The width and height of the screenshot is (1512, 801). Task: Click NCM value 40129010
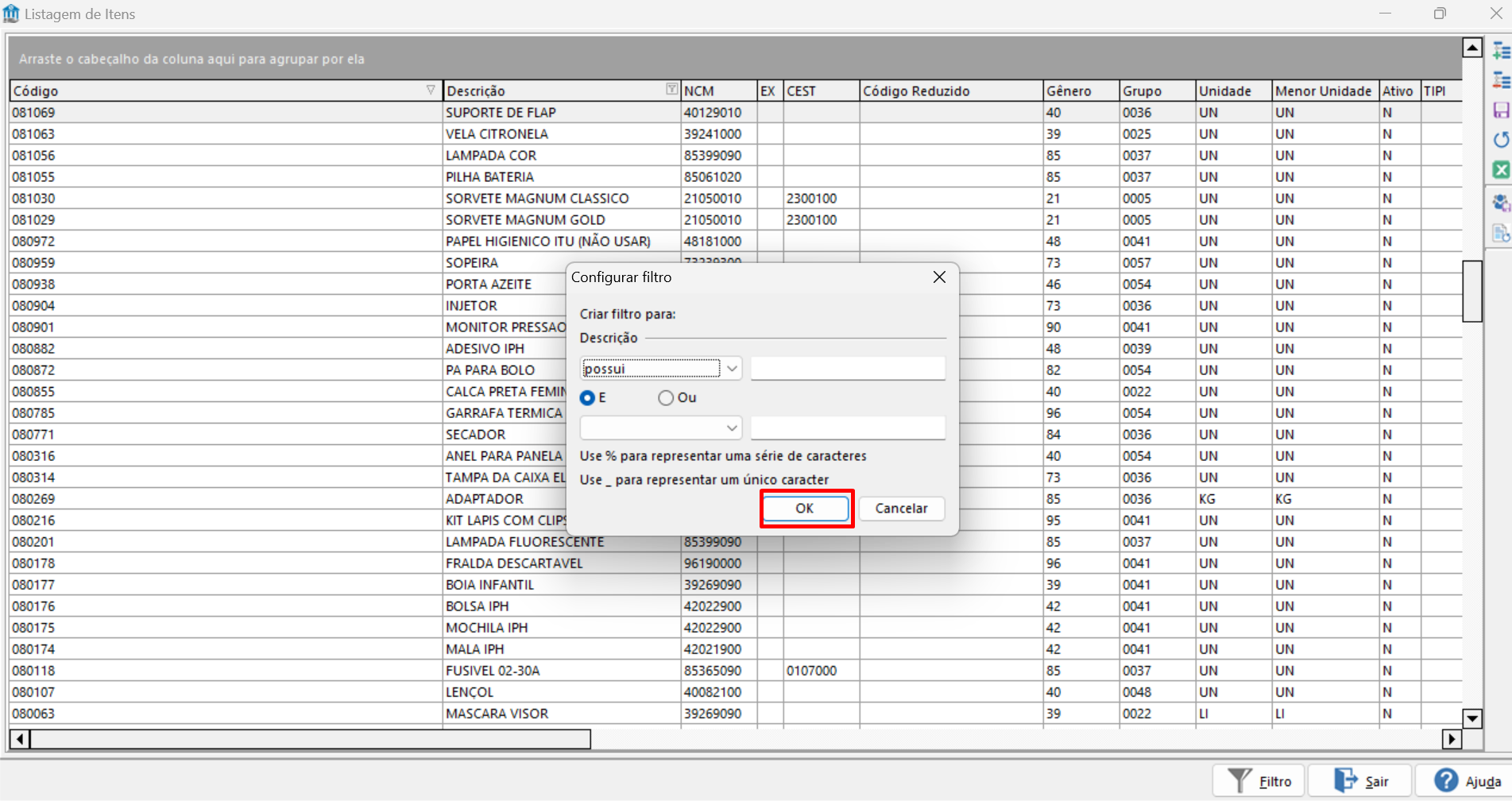(x=718, y=112)
